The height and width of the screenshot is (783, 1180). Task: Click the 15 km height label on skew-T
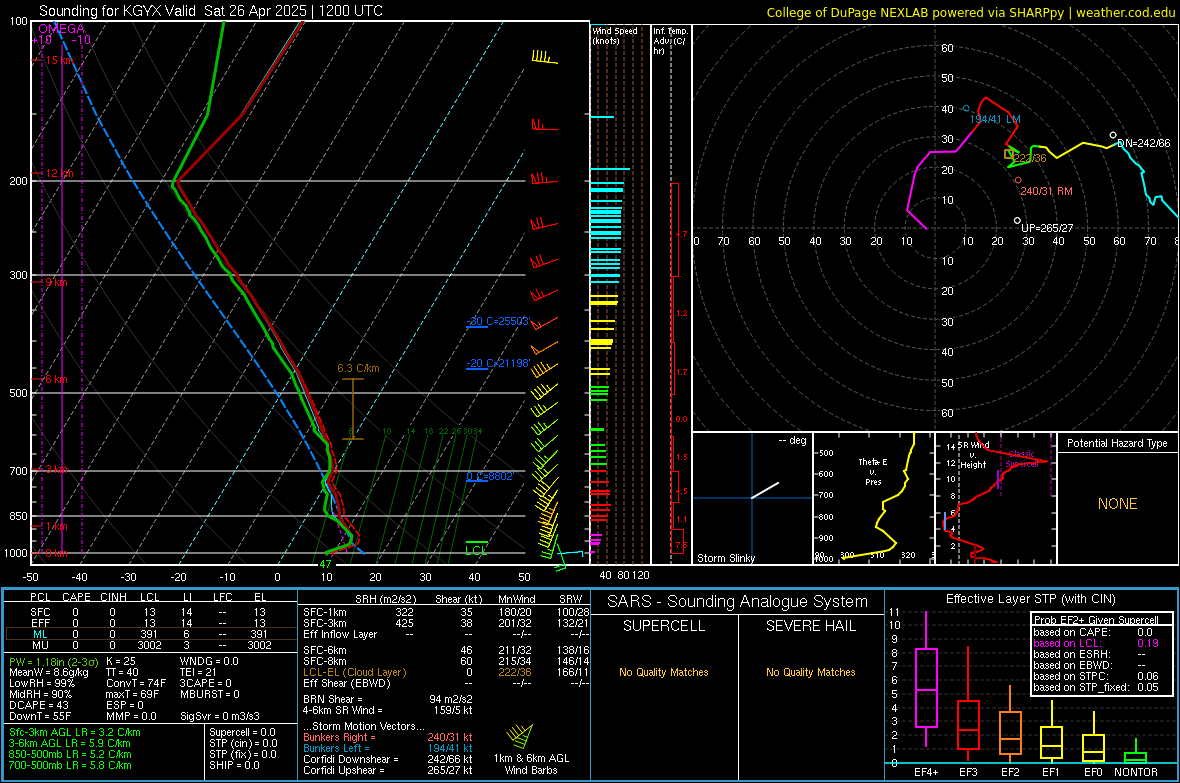point(59,60)
